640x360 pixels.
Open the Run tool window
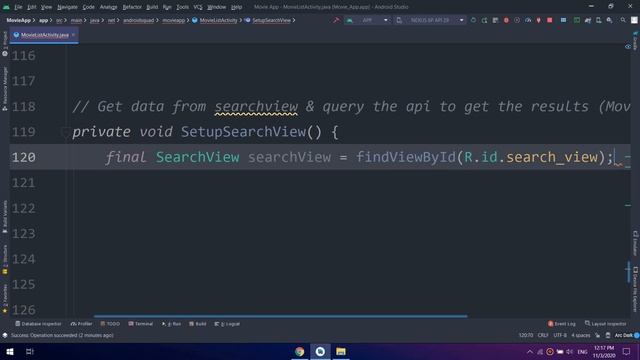(171, 324)
